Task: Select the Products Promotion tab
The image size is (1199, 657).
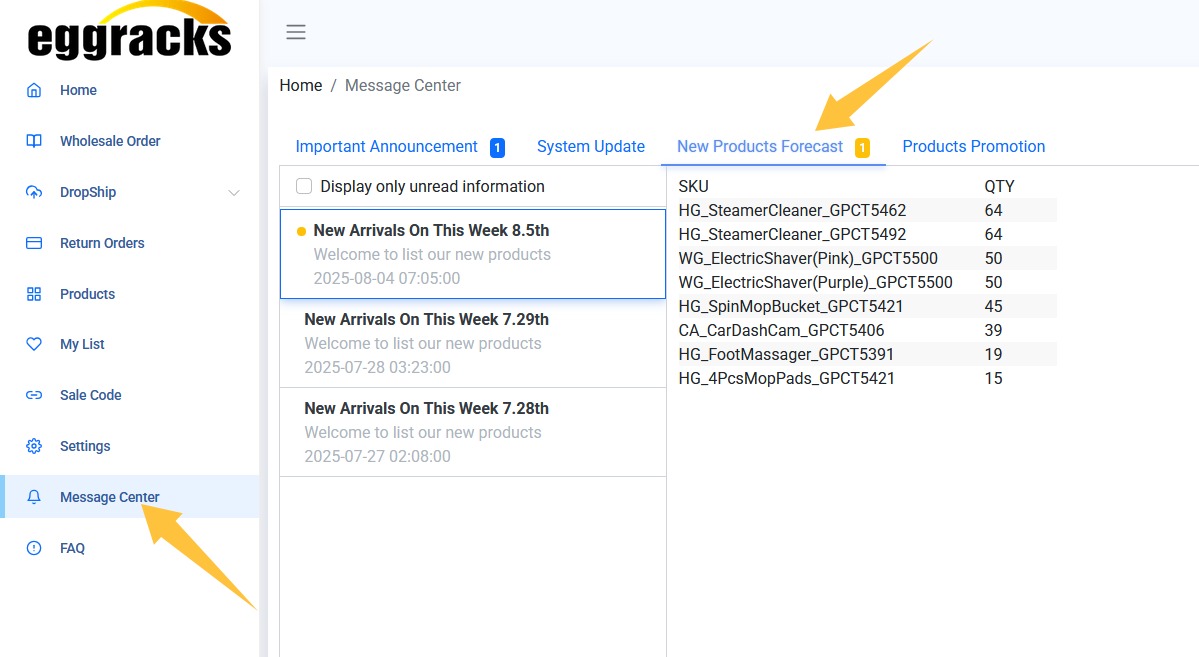Action: point(973,146)
